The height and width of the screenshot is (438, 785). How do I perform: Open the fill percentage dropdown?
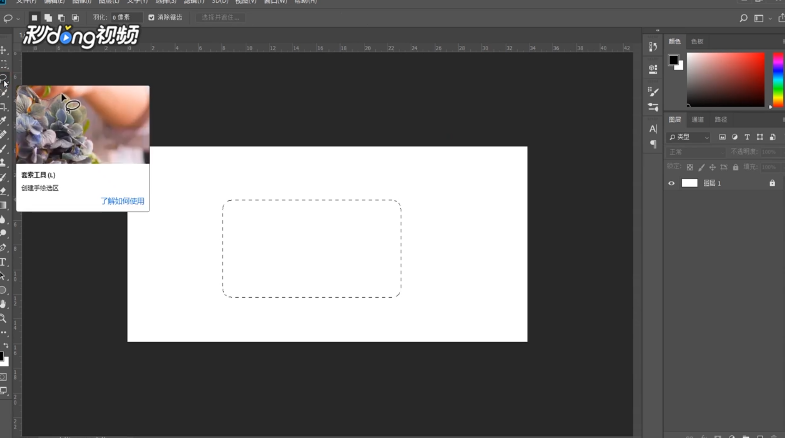[x=771, y=167]
